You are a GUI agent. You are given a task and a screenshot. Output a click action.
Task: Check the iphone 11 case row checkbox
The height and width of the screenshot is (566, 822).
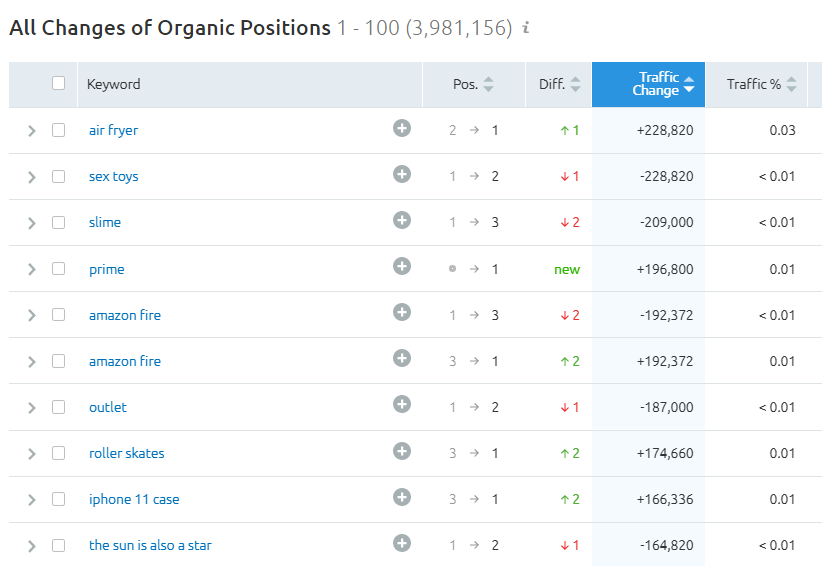click(x=58, y=499)
